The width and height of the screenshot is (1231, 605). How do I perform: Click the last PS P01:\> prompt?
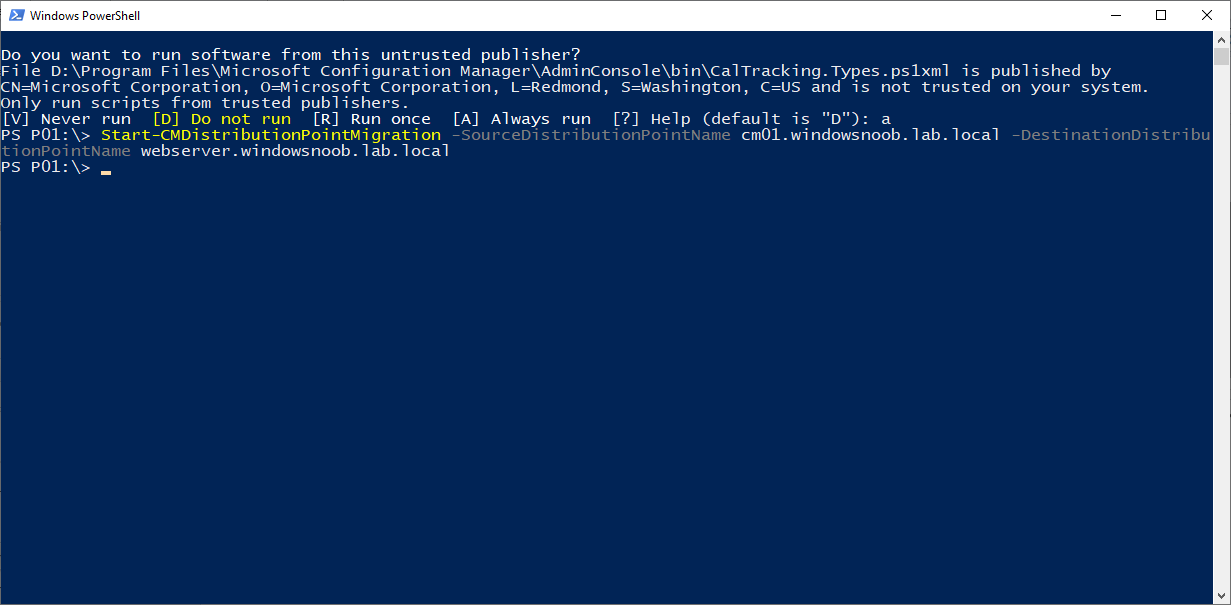pyautogui.click(x=46, y=167)
